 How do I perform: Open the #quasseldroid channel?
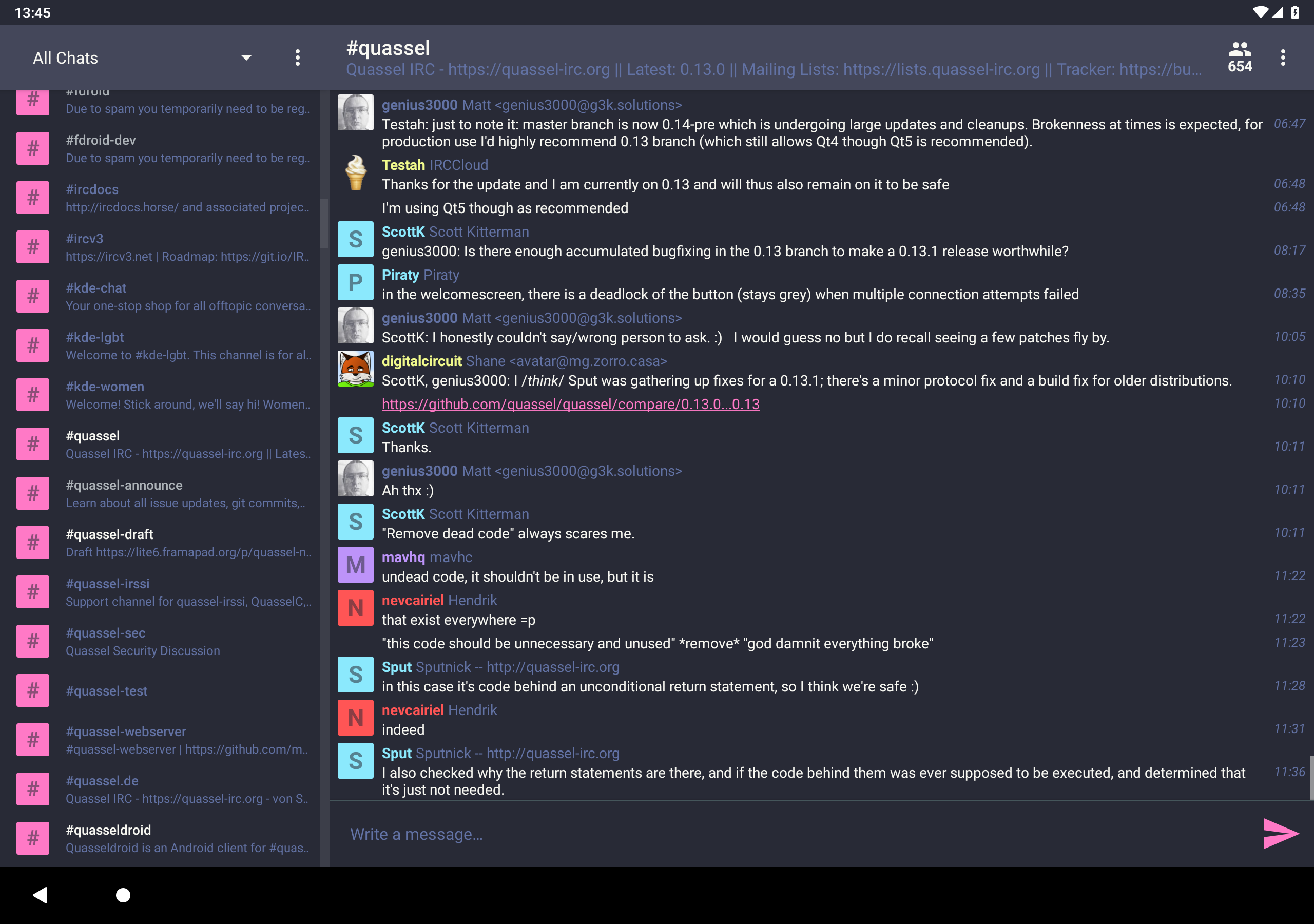[x=164, y=839]
